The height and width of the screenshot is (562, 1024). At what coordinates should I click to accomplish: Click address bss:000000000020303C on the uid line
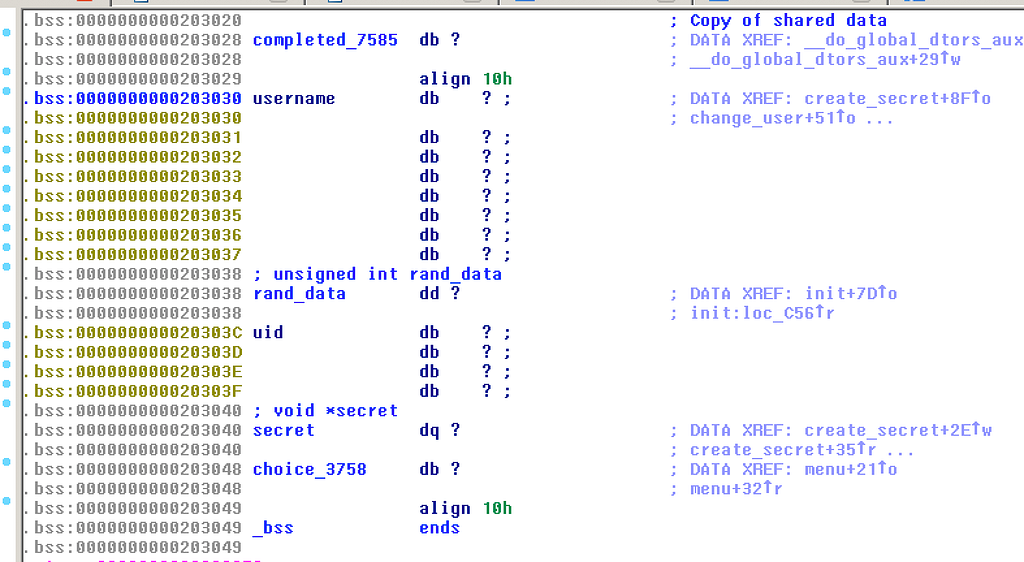[138, 332]
